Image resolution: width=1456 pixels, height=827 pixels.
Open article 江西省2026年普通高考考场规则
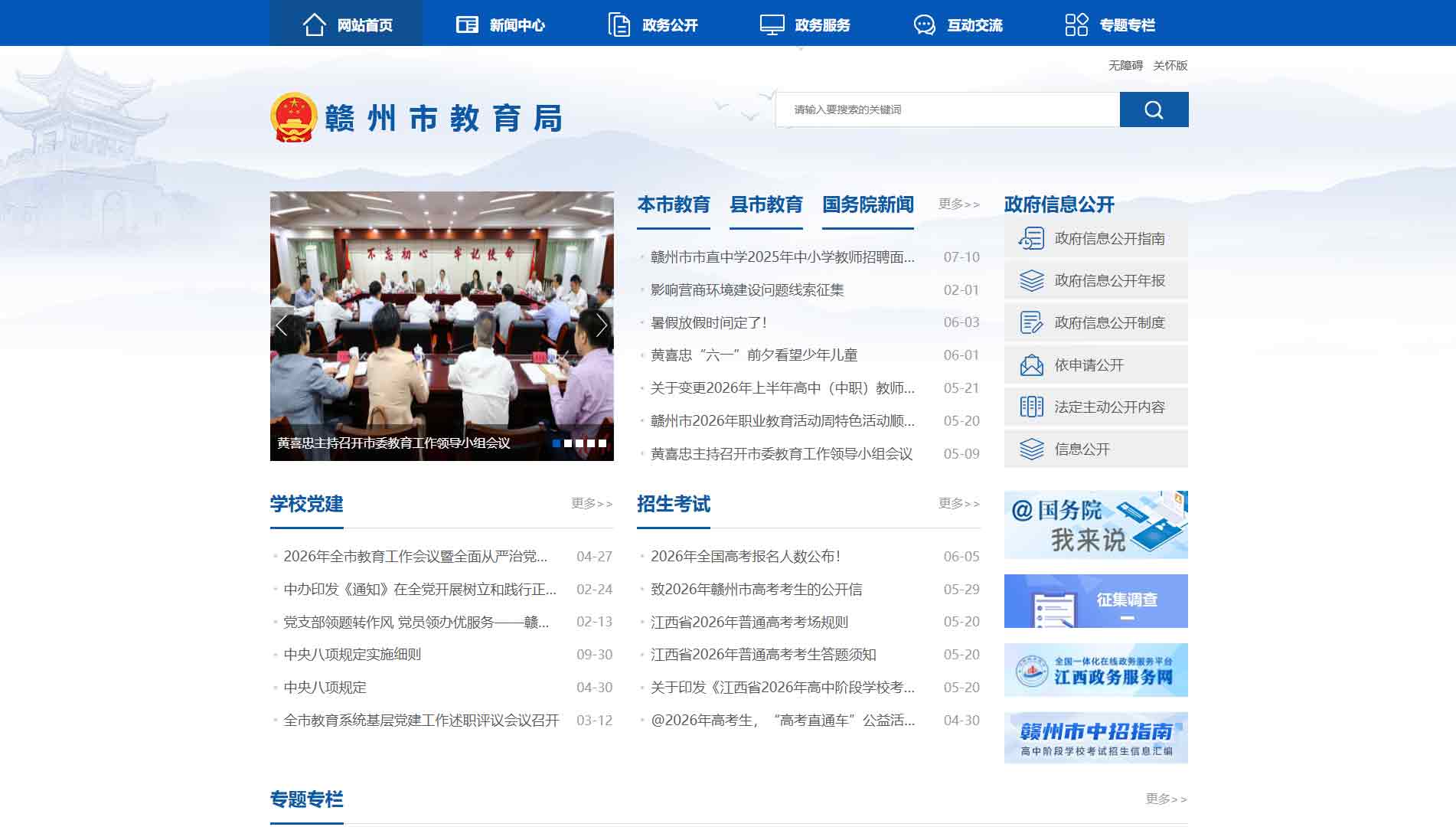click(749, 622)
